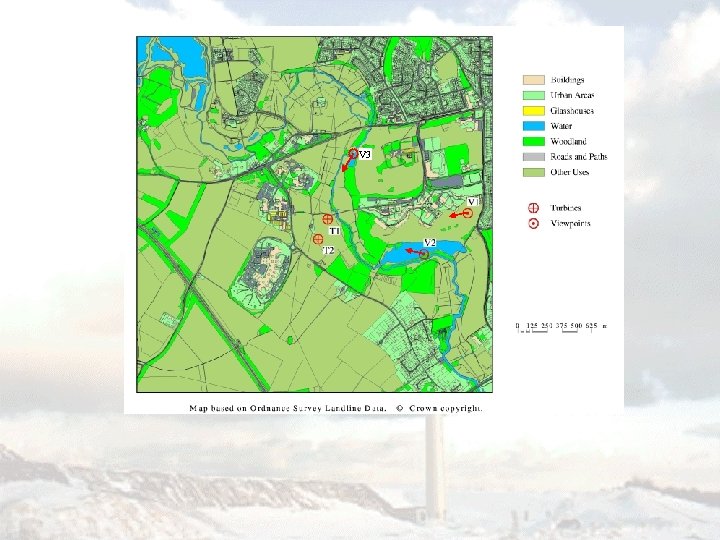
Task: Click the V1 label on the map
Action: pos(473,202)
